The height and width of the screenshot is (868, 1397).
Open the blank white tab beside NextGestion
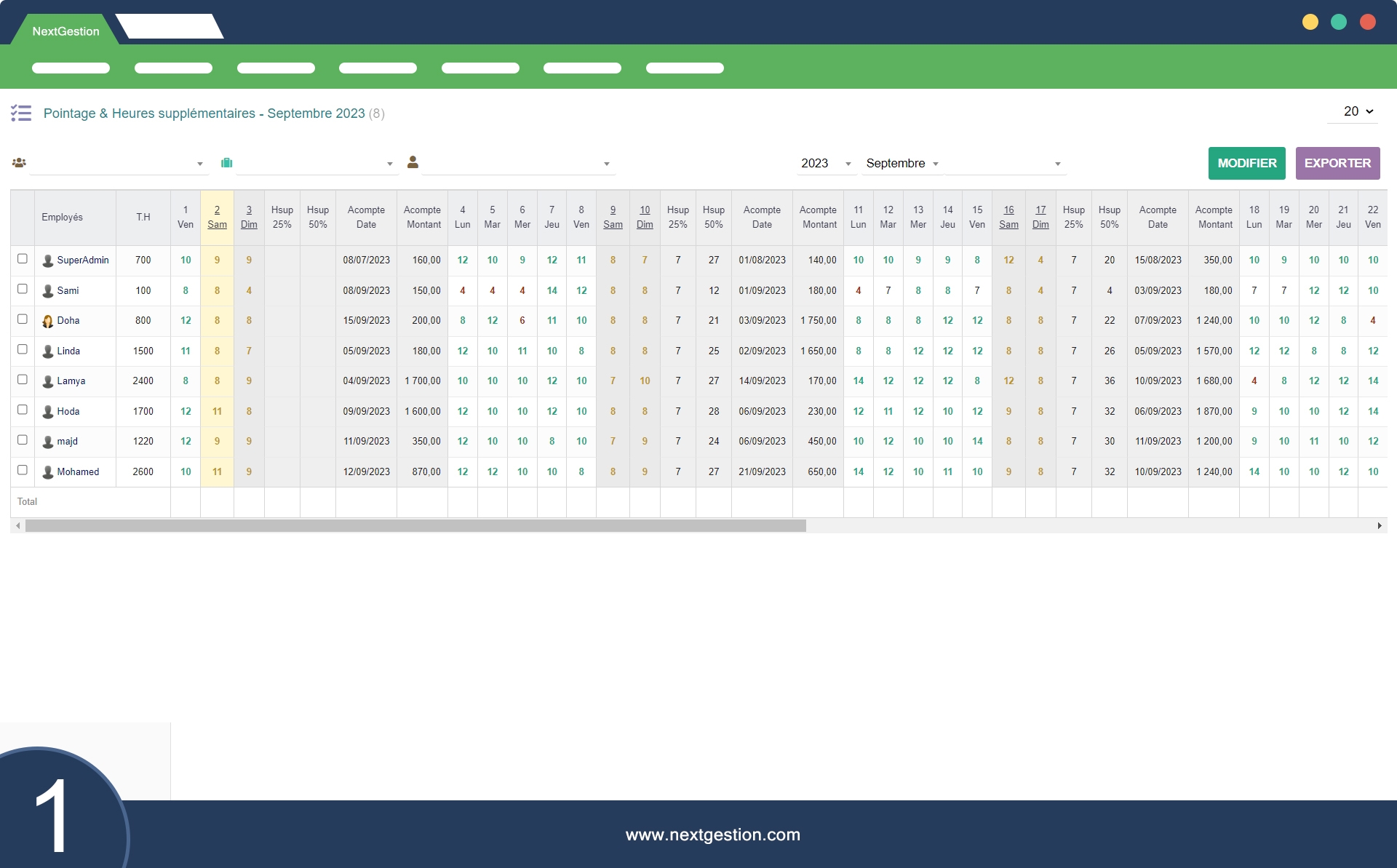[170, 27]
